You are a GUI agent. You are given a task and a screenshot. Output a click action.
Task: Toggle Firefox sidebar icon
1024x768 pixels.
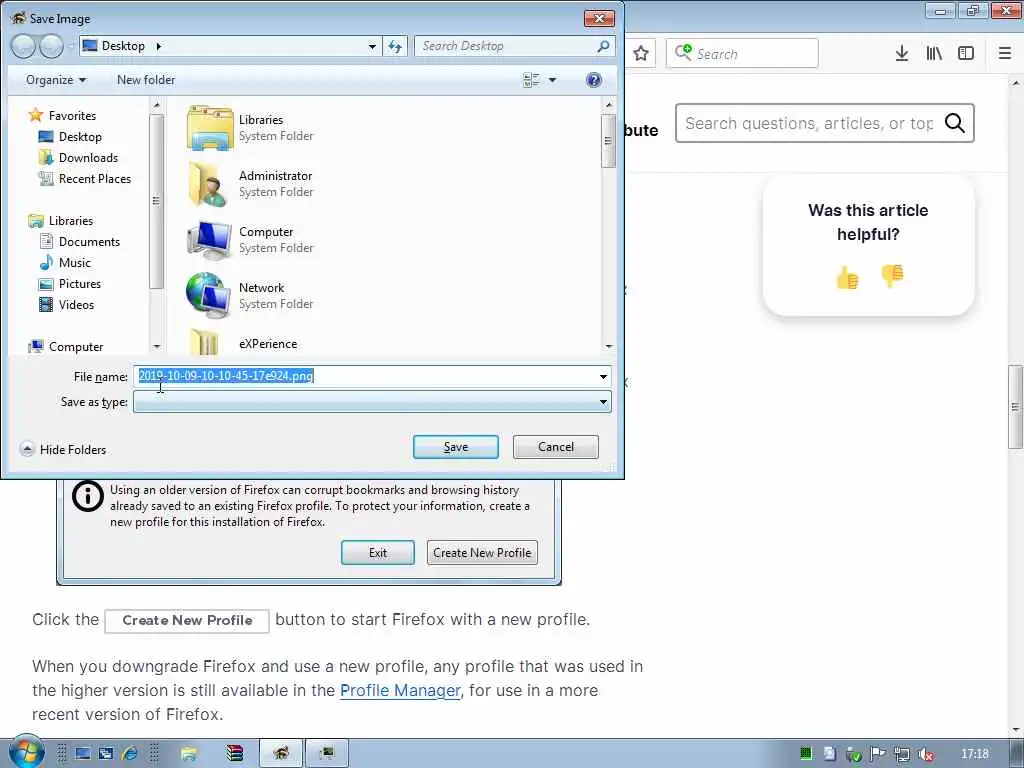(x=966, y=54)
